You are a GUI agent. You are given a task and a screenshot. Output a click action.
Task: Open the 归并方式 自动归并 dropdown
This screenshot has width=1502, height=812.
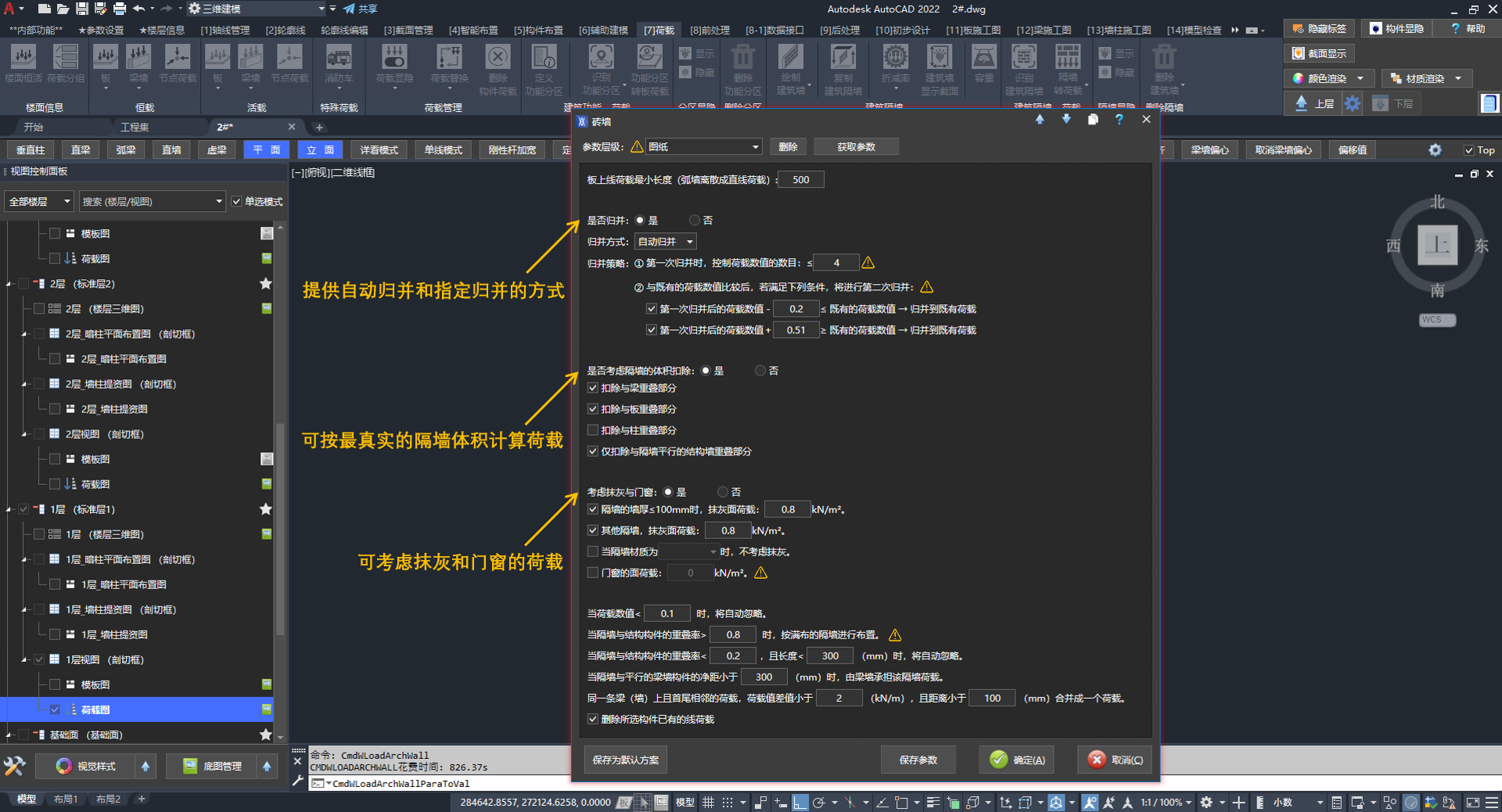click(x=665, y=242)
